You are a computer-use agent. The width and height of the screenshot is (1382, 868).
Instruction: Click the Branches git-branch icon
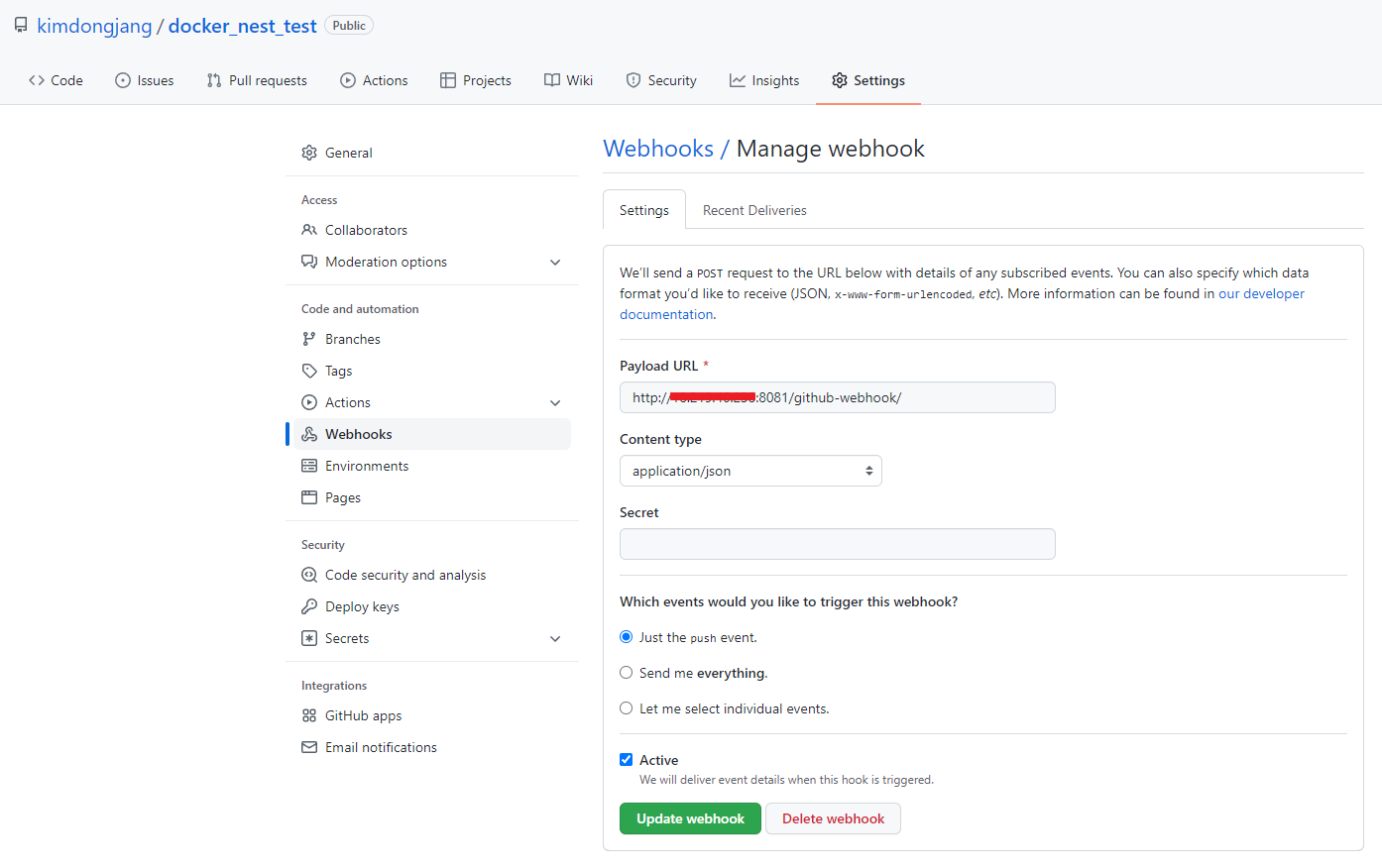click(x=309, y=339)
